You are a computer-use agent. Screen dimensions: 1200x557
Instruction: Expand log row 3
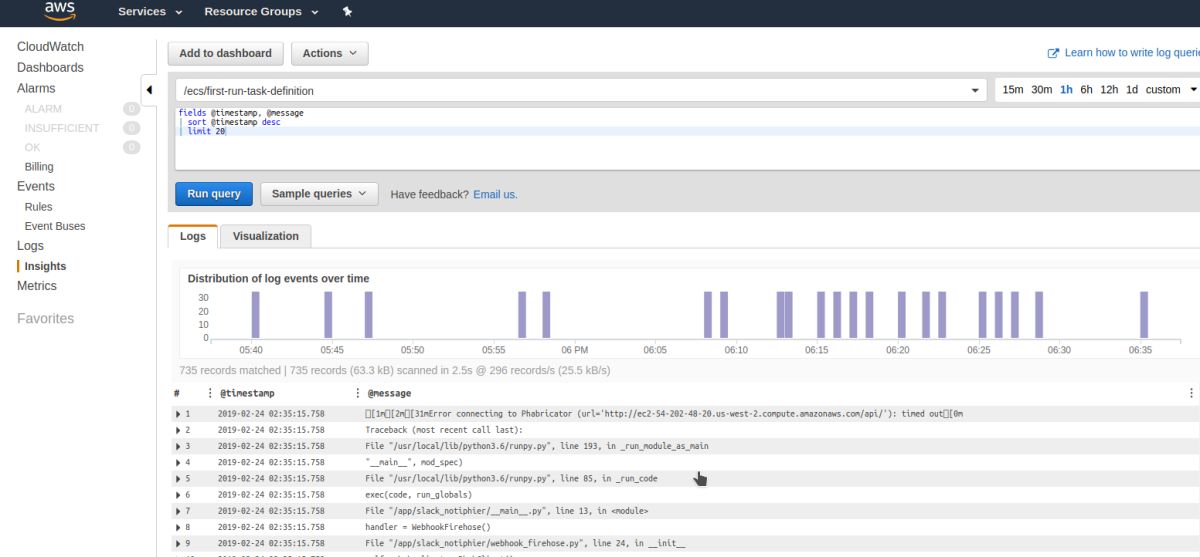[179, 446]
